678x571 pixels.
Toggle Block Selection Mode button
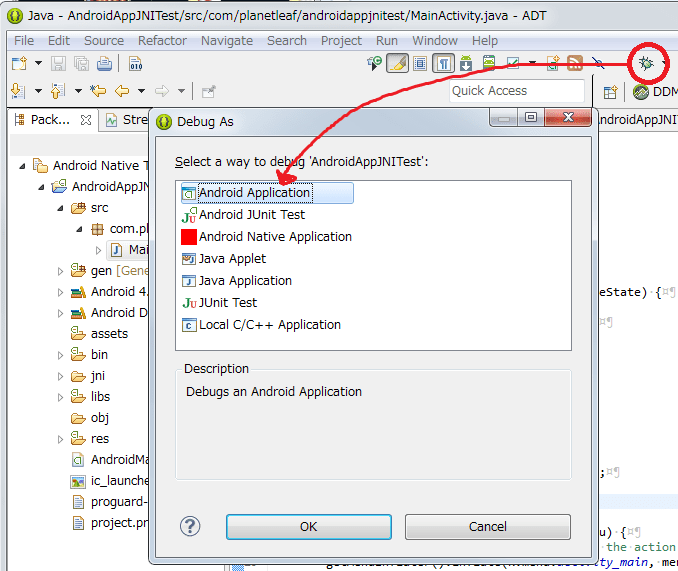click(420, 64)
